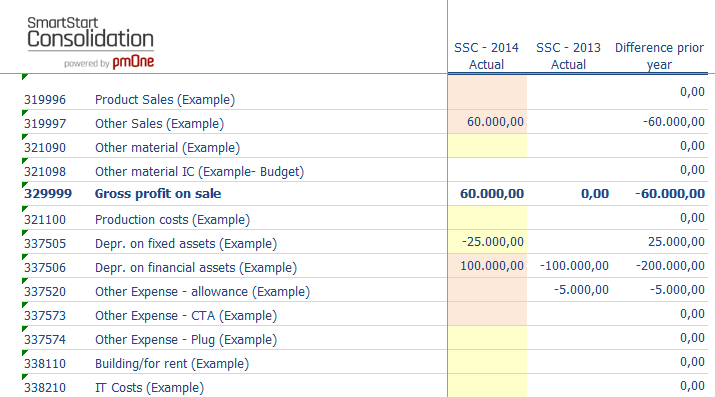This screenshot has height=397, width=715.
Task: Select the yellow Production costs 2014 input cell
Action: coord(487,218)
